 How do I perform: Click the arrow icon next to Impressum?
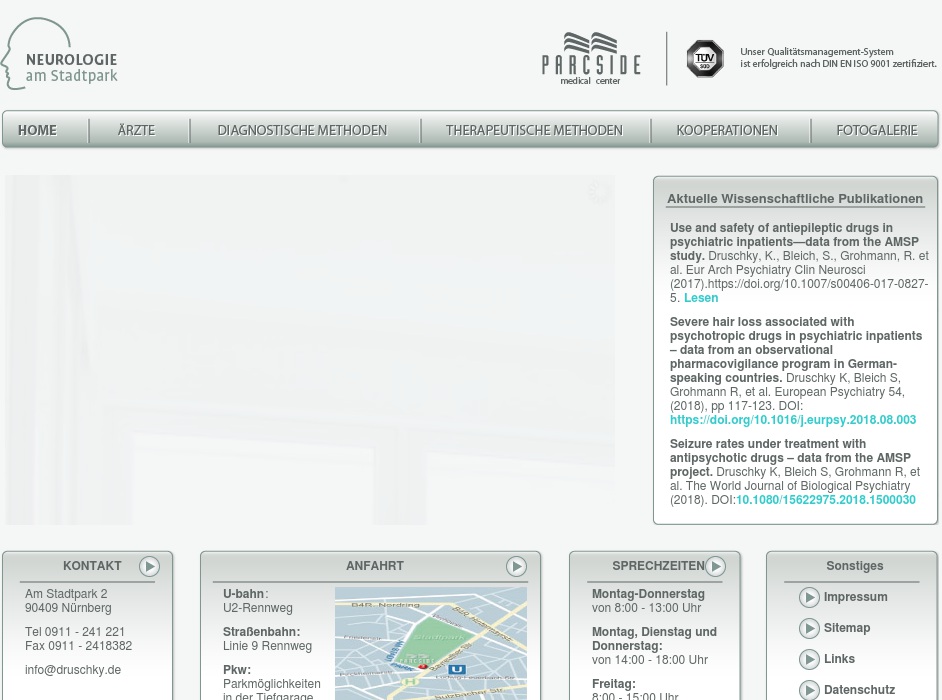click(x=809, y=598)
